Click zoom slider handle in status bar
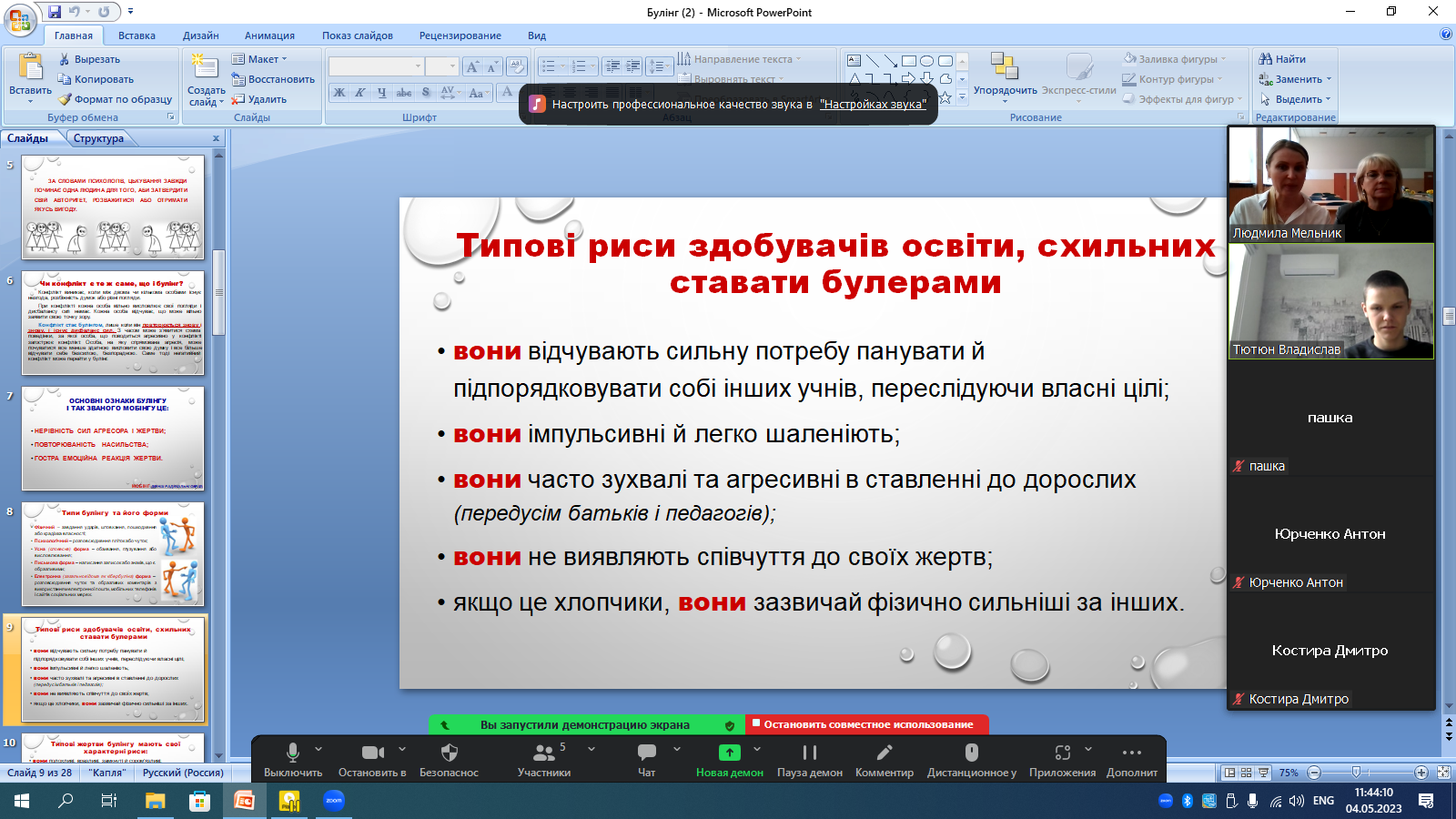Viewport: 1456px width, 819px height. tap(1356, 773)
